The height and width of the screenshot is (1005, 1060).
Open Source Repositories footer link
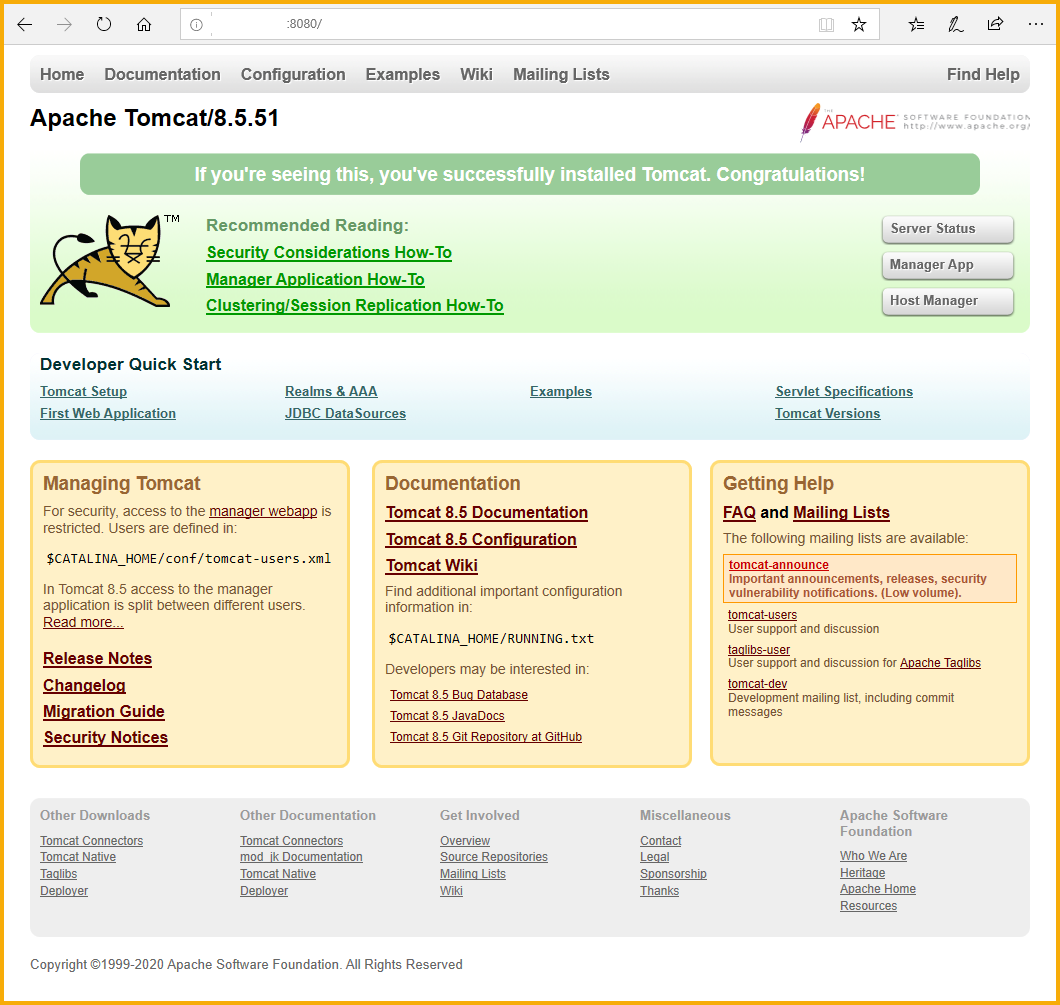point(493,857)
